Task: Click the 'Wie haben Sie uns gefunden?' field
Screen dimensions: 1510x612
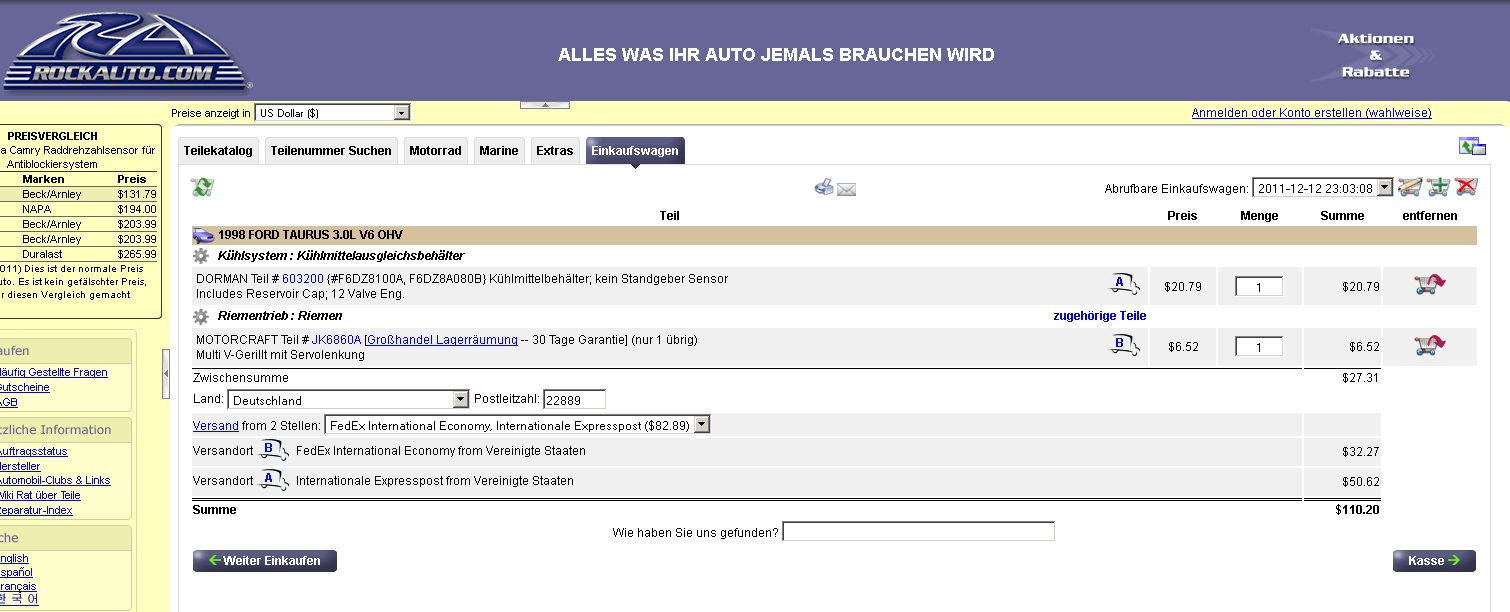Action: [918, 532]
